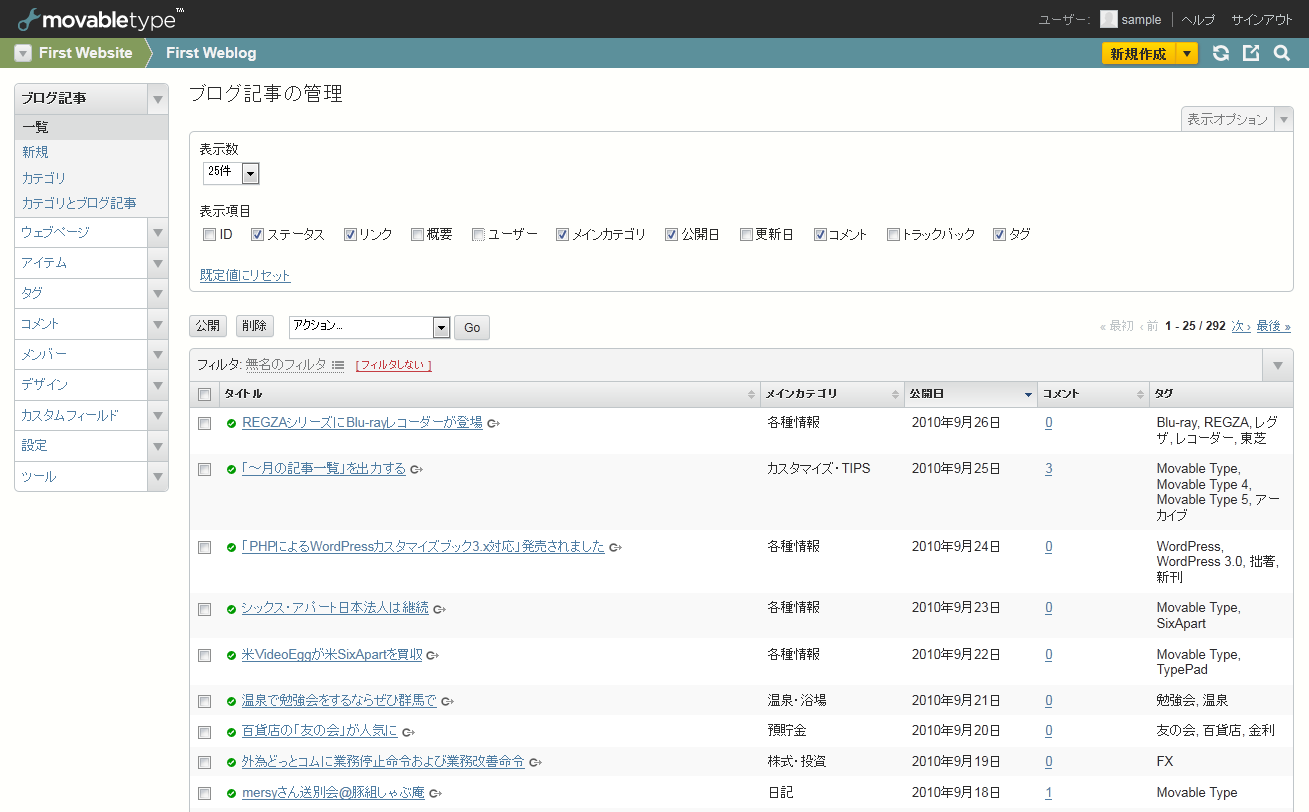This screenshot has width=1309, height=812.
Task: Open the filter list icon beside 無名のフィルタ
Action: point(338,365)
